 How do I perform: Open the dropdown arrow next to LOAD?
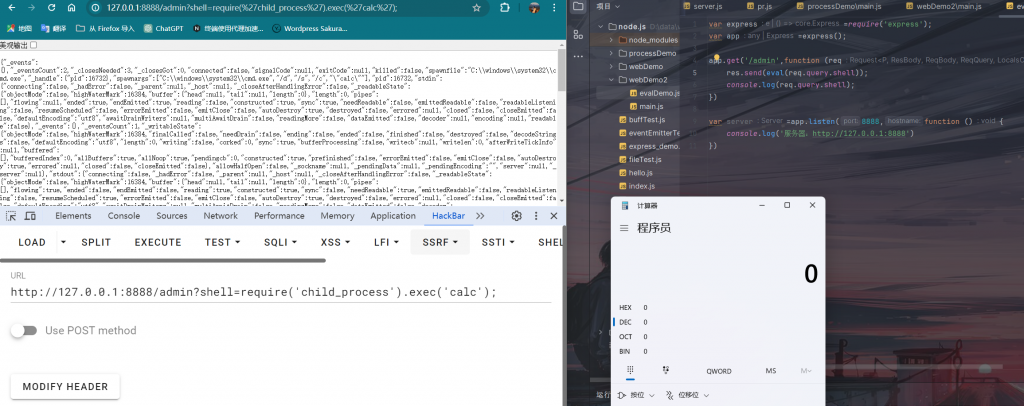(x=63, y=242)
